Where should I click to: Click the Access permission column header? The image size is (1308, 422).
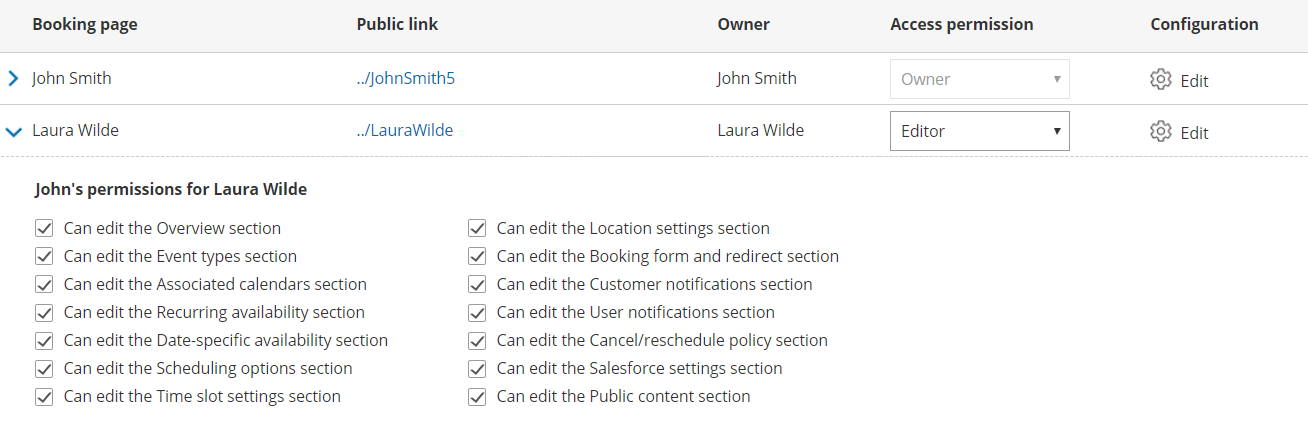pos(961,25)
